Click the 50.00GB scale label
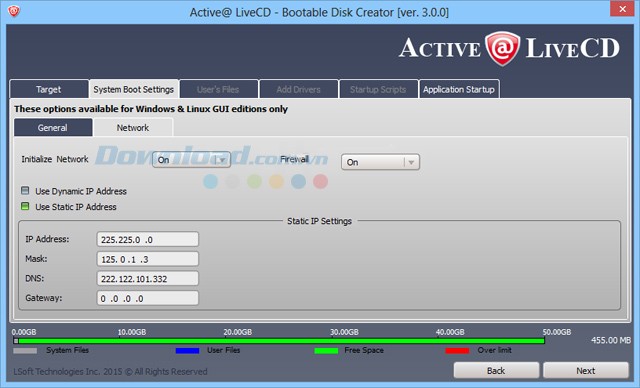This screenshot has width=640, height=388. point(557,332)
